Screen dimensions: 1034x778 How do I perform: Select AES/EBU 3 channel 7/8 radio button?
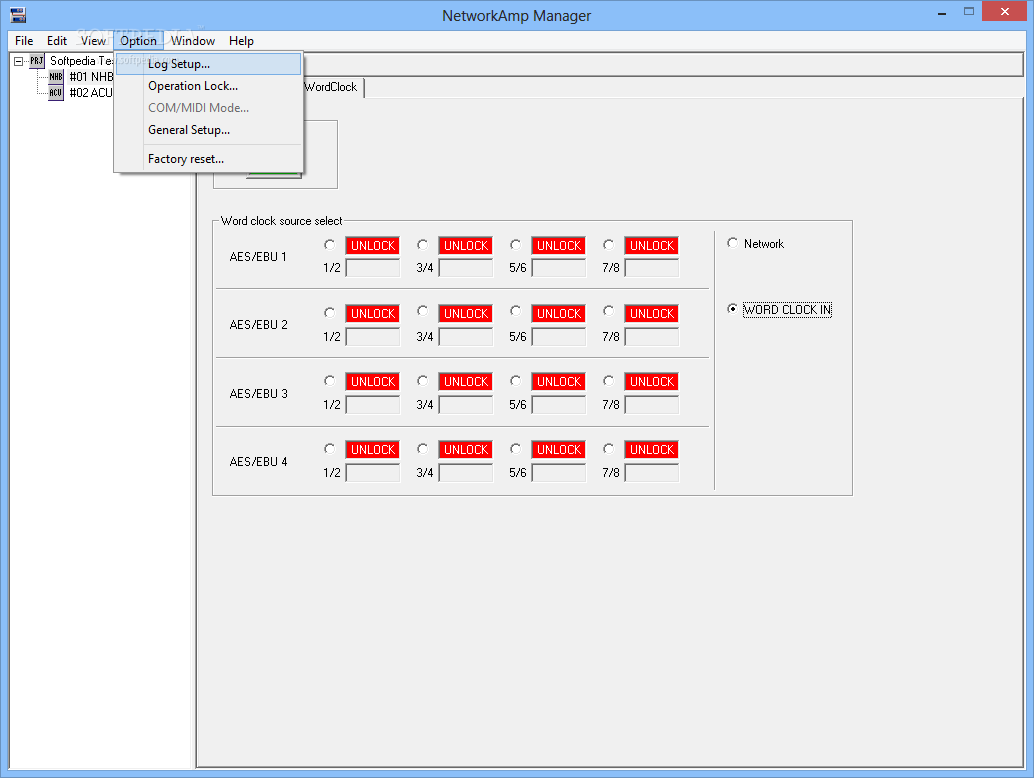point(609,380)
